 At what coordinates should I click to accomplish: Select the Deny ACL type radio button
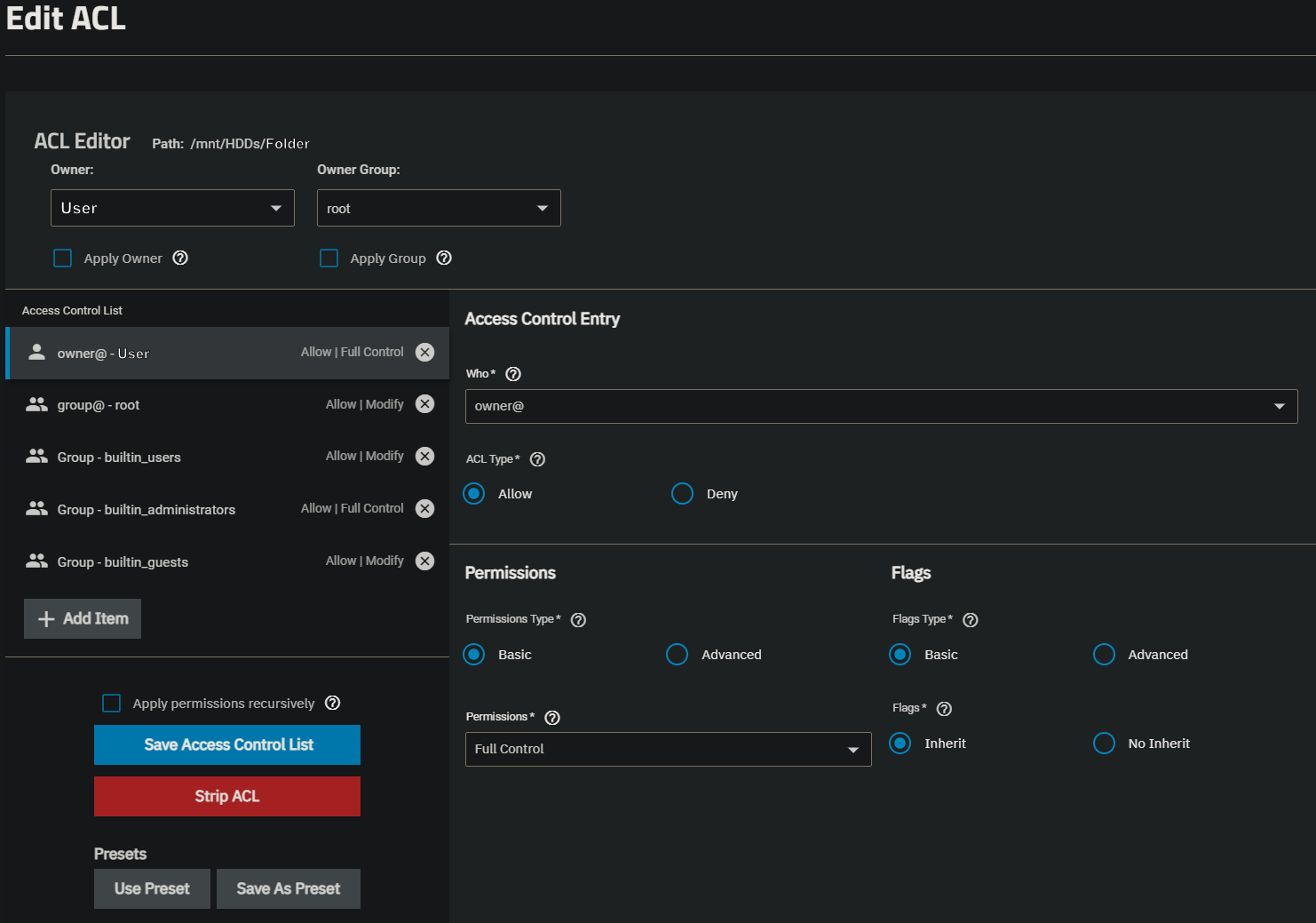(682, 493)
